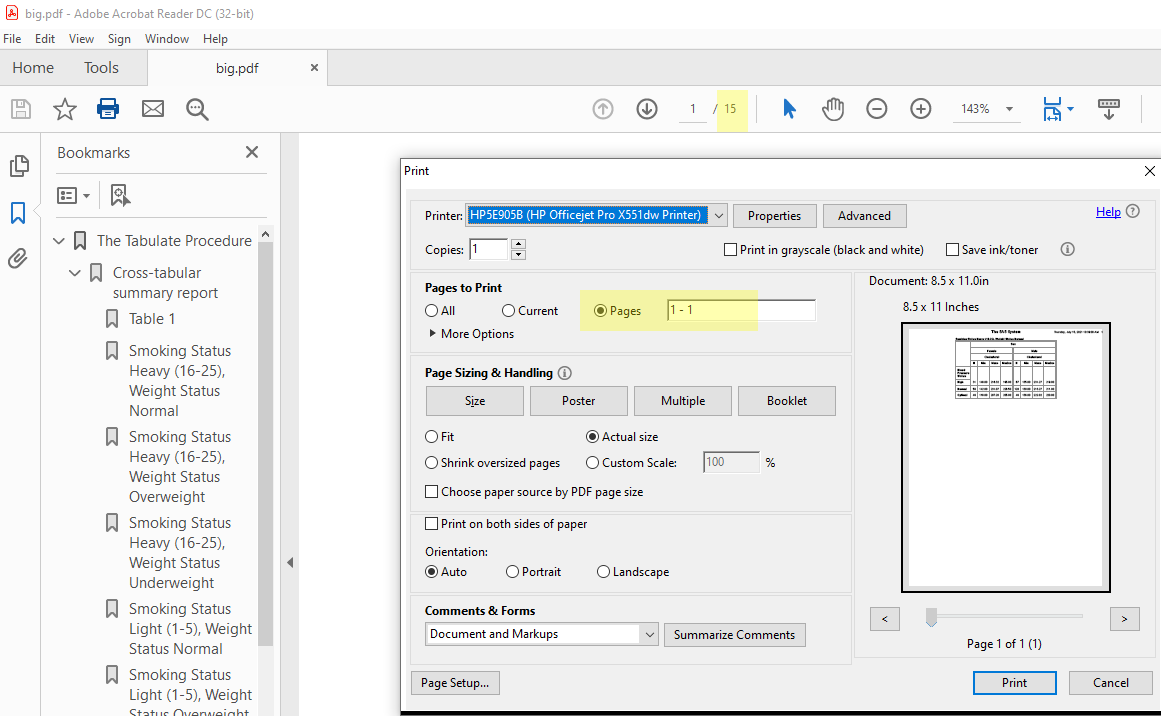Click the Page Setup button

click(x=455, y=682)
